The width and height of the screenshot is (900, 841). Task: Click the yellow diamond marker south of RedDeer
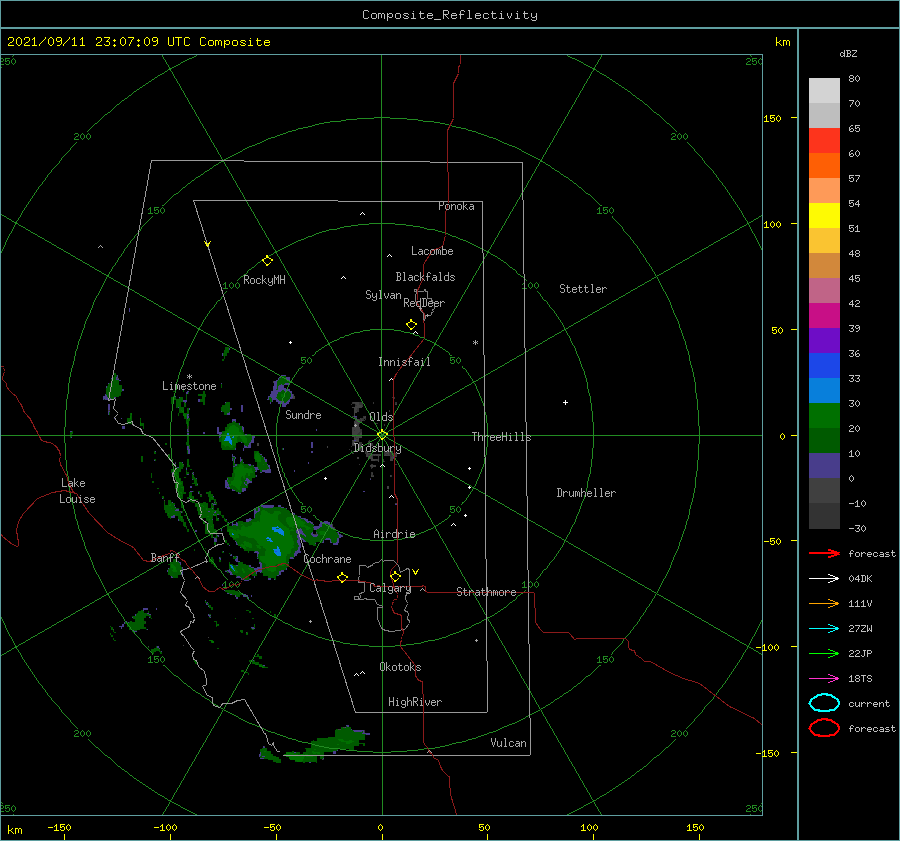click(x=411, y=324)
